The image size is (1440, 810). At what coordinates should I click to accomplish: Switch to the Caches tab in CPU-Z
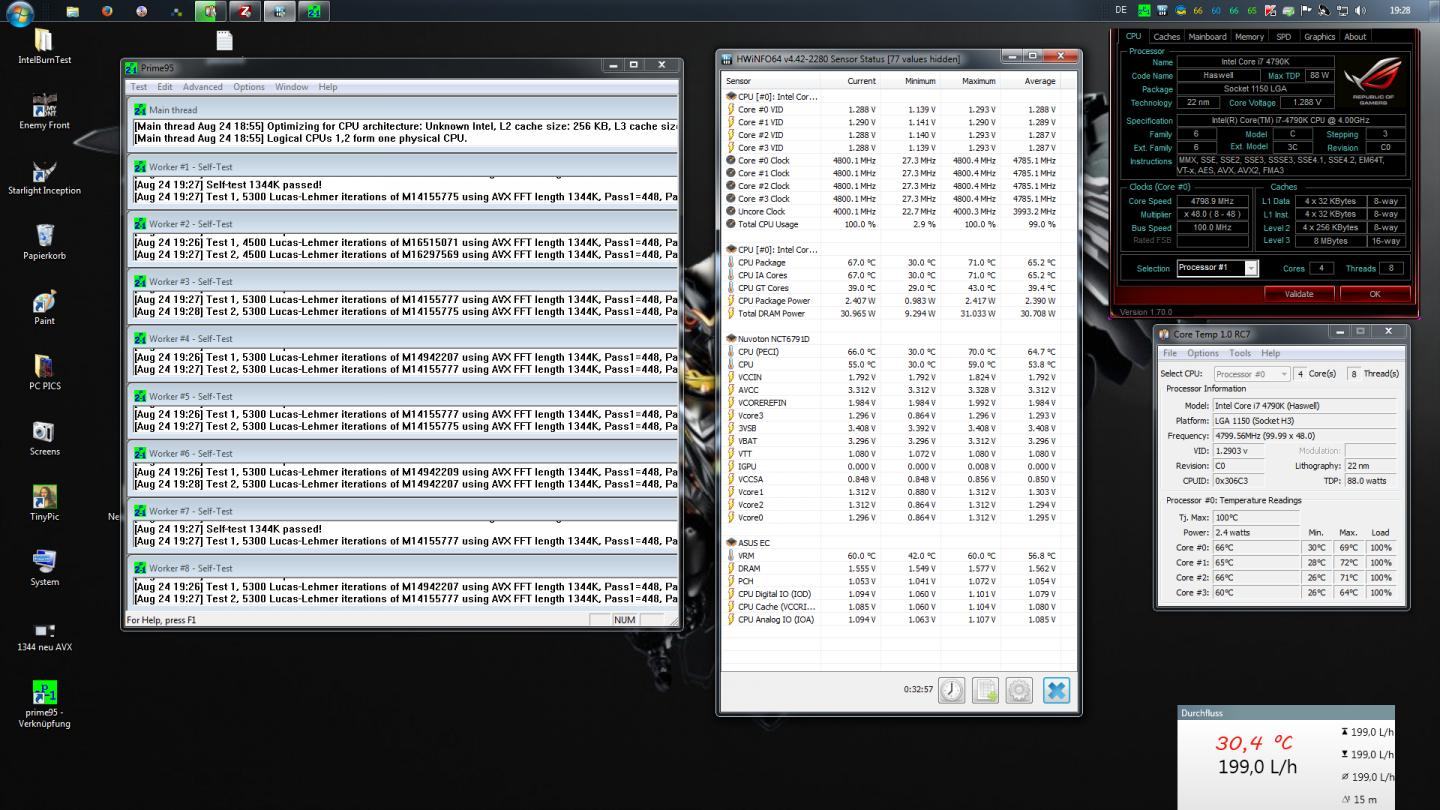click(x=1166, y=36)
